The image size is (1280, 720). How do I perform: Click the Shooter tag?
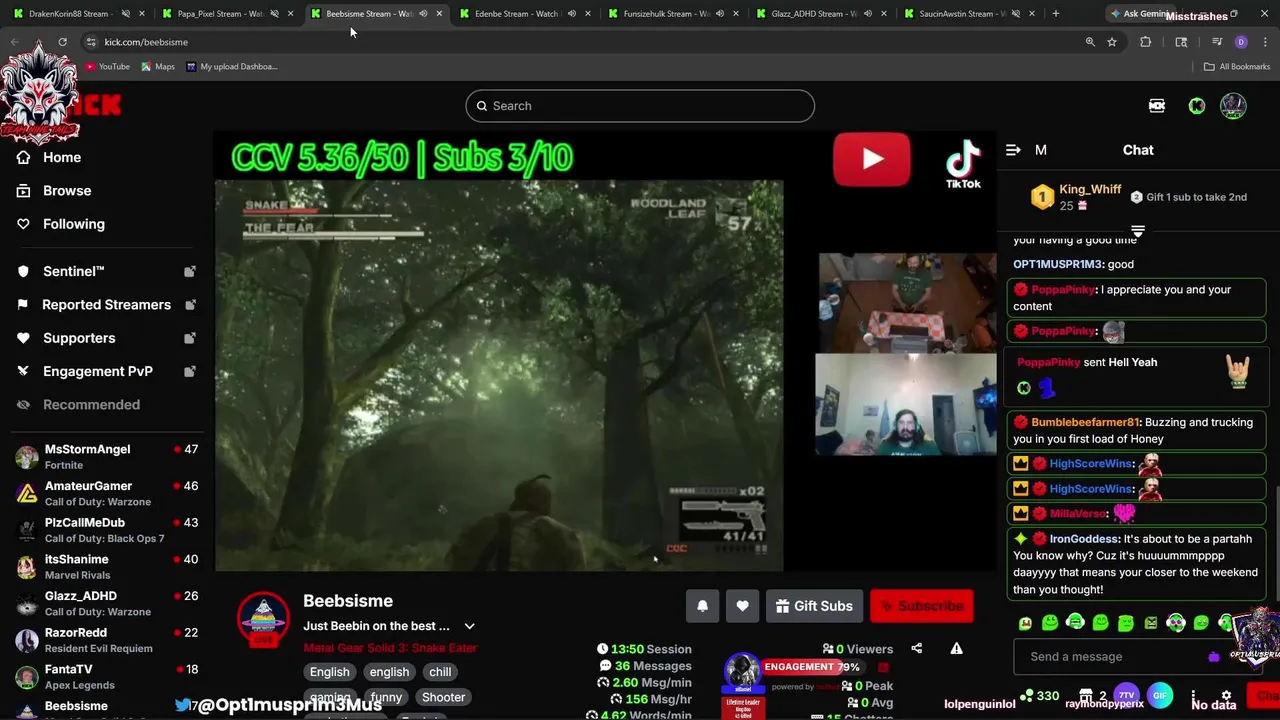tap(443, 697)
